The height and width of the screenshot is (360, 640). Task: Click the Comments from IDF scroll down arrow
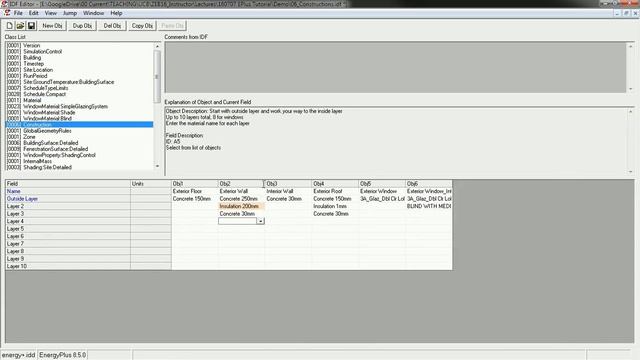tap(630, 89)
